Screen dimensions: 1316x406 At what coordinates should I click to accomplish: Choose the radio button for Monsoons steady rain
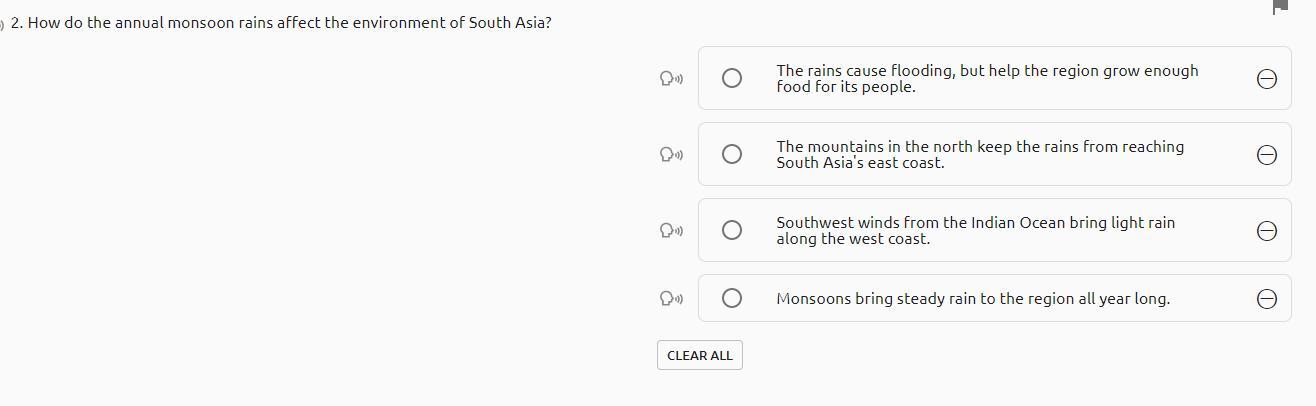tap(732, 298)
